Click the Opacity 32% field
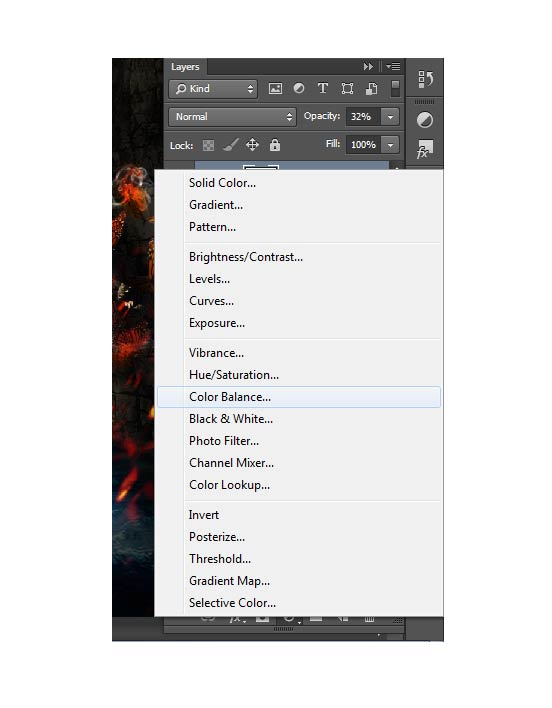The height and width of the screenshot is (708, 552). pyautogui.click(x=363, y=117)
